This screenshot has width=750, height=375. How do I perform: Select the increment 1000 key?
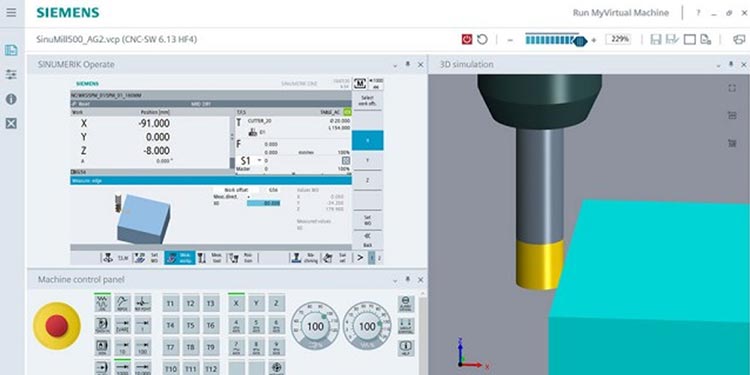[122, 367]
